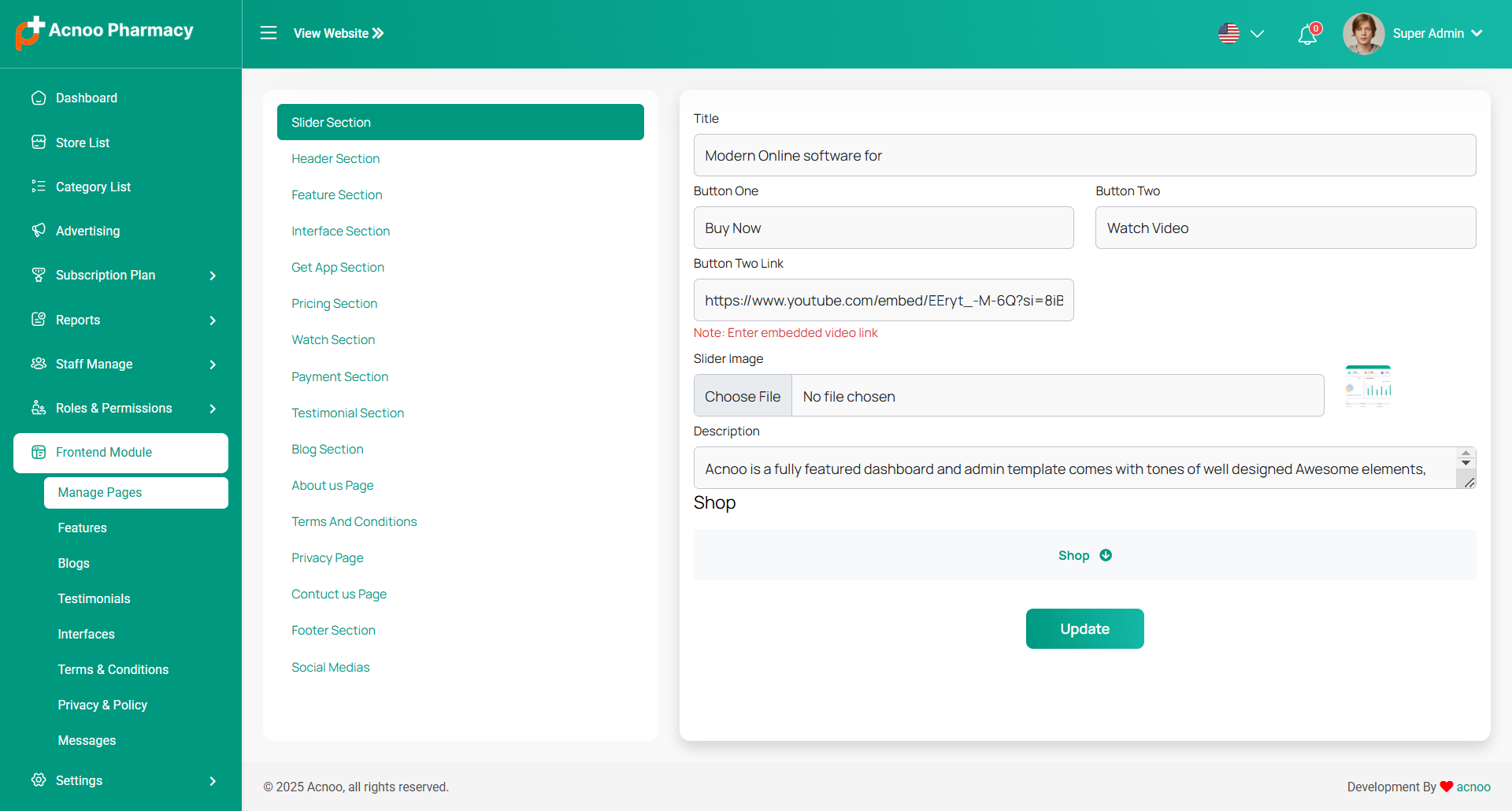Viewport: 1512px width, 811px height.
Task: Expand the Shop accordion section
Action: coord(1084,556)
